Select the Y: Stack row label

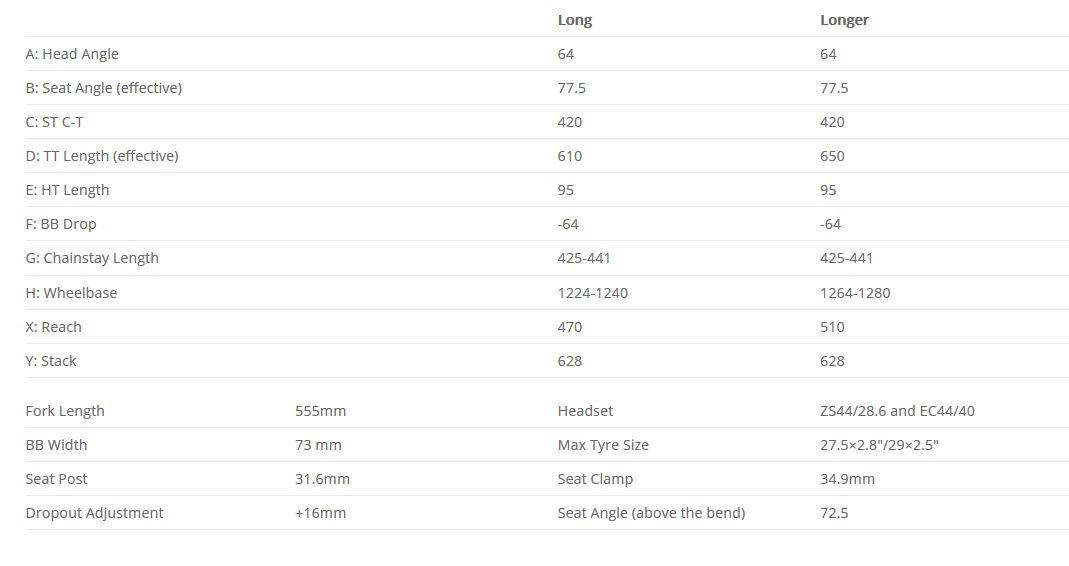click(x=50, y=361)
